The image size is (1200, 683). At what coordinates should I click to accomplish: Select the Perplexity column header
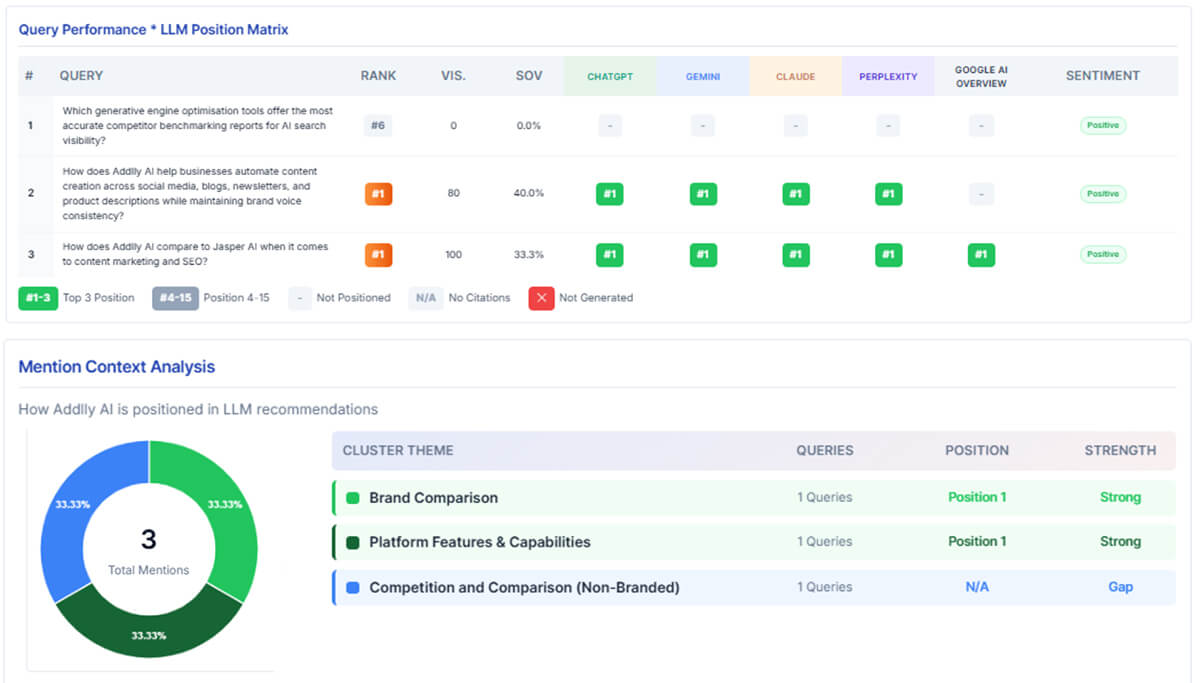[x=888, y=76]
